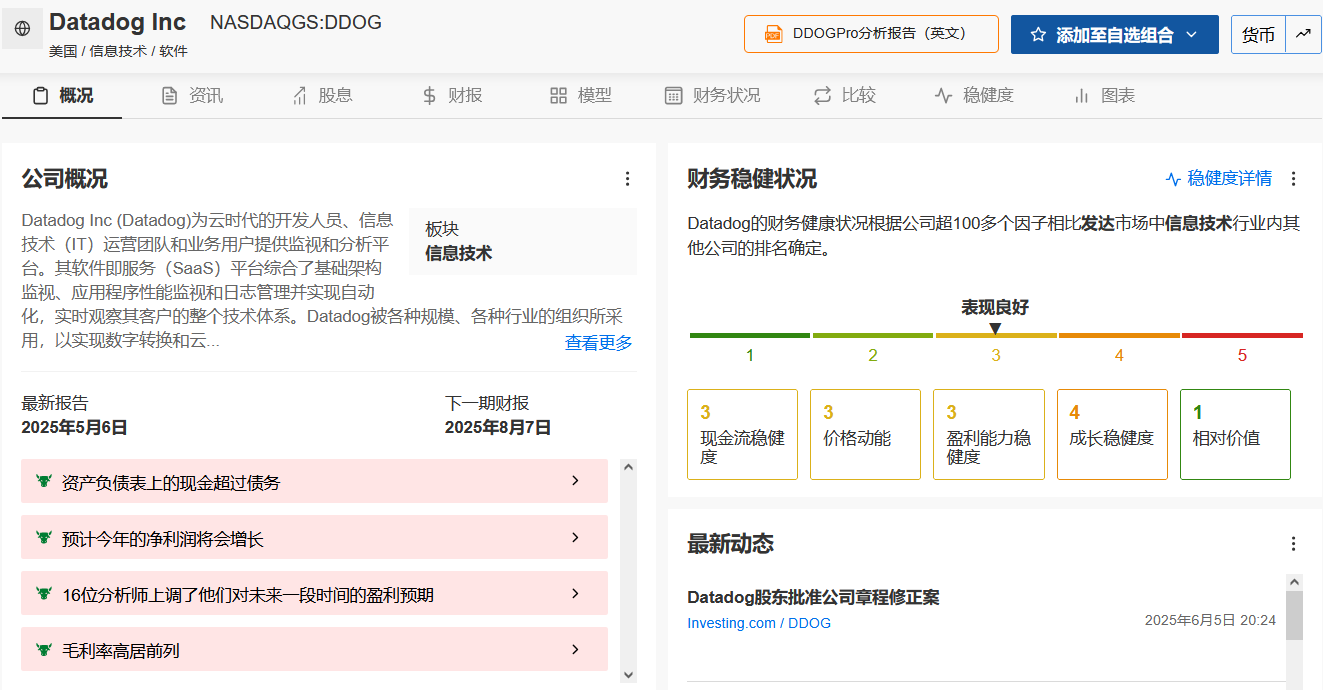Open 稳健度详情 health details link
The height and width of the screenshot is (690, 1323).
coord(1219,179)
